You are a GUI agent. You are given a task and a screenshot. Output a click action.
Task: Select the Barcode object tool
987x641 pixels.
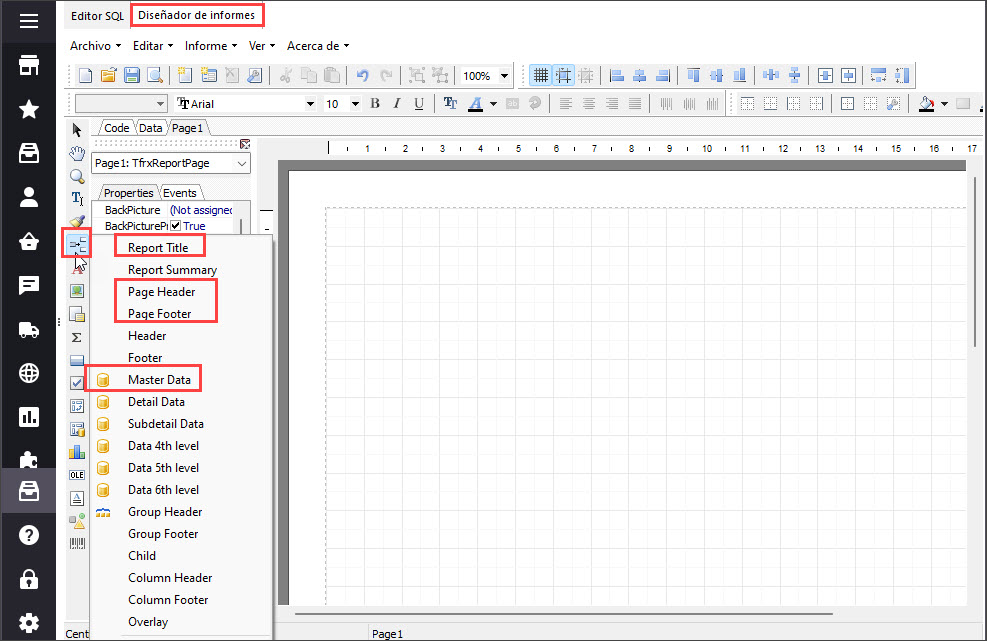click(77, 543)
